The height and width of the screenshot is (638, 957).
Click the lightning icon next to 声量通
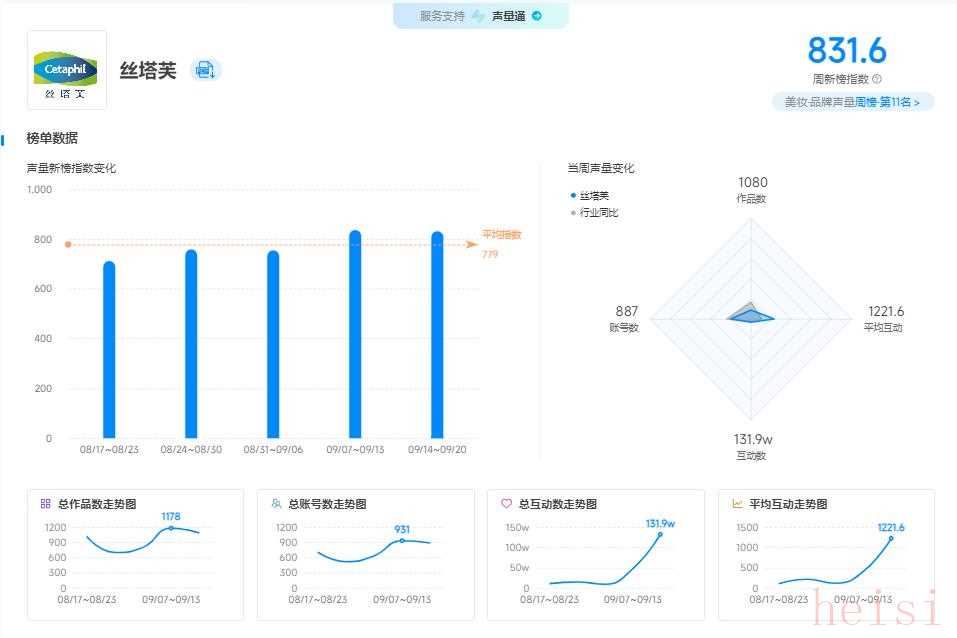click(478, 16)
